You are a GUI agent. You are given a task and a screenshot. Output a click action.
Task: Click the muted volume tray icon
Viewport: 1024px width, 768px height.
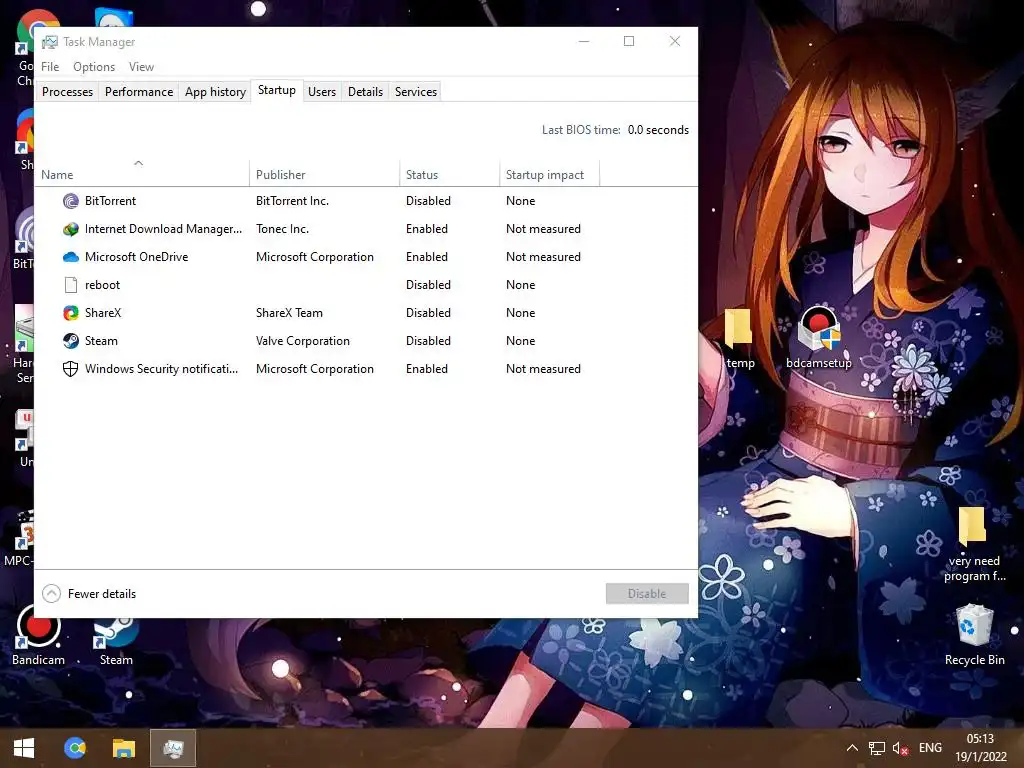900,748
